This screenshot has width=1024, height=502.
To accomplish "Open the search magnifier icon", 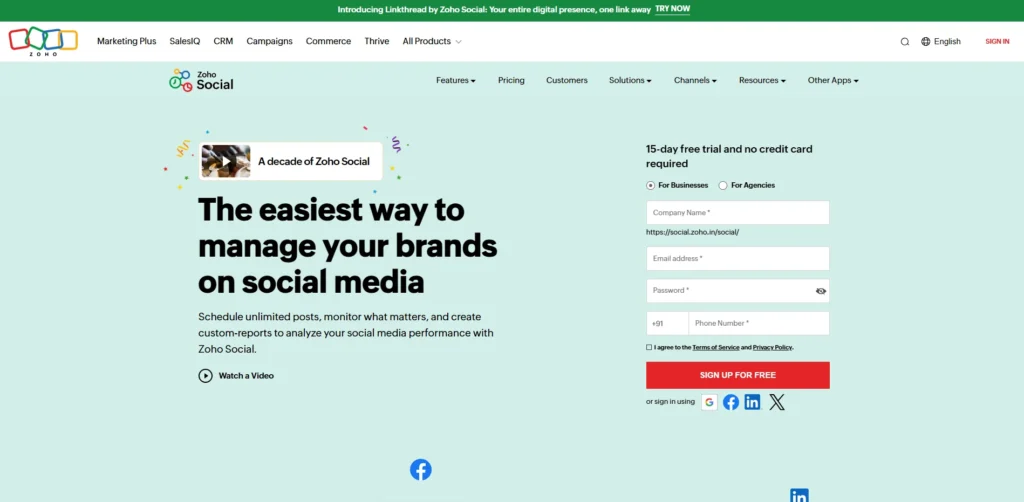I will [x=904, y=42].
